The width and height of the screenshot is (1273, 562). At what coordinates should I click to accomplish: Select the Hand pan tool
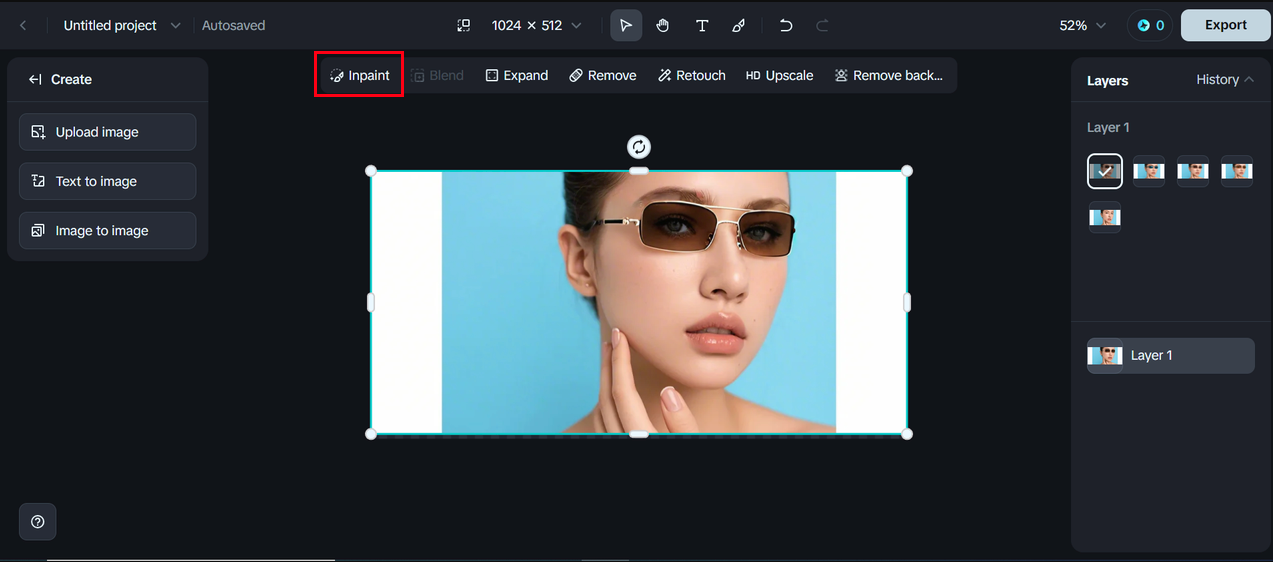coord(663,25)
